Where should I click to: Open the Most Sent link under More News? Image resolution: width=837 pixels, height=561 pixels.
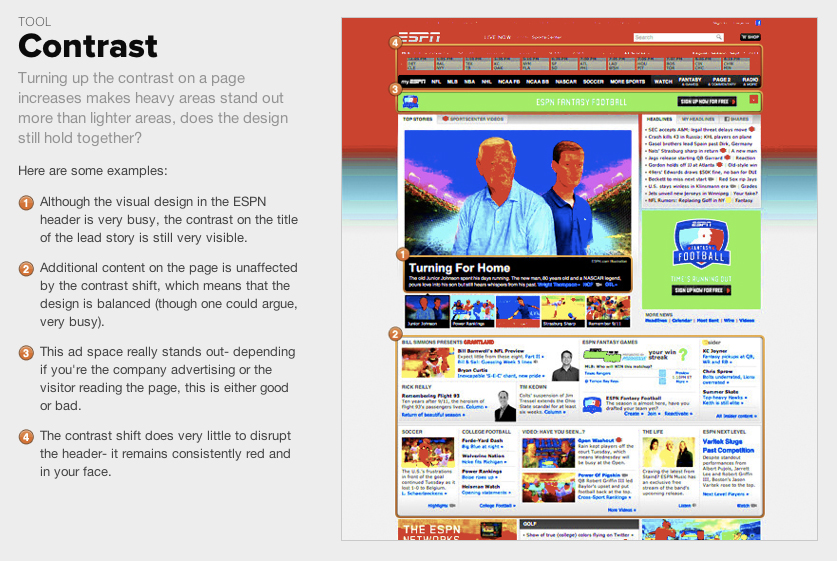point(708,320)
